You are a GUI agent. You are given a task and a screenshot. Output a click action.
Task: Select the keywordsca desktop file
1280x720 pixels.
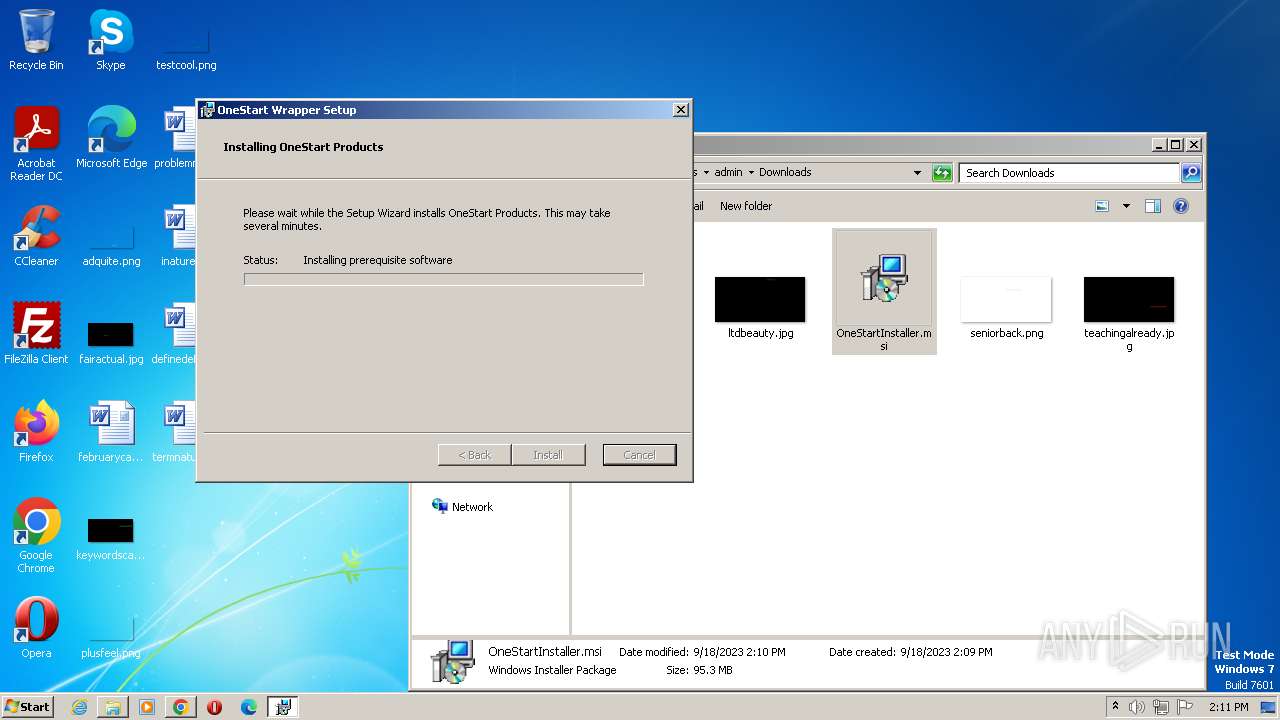(x=111, y=538)
